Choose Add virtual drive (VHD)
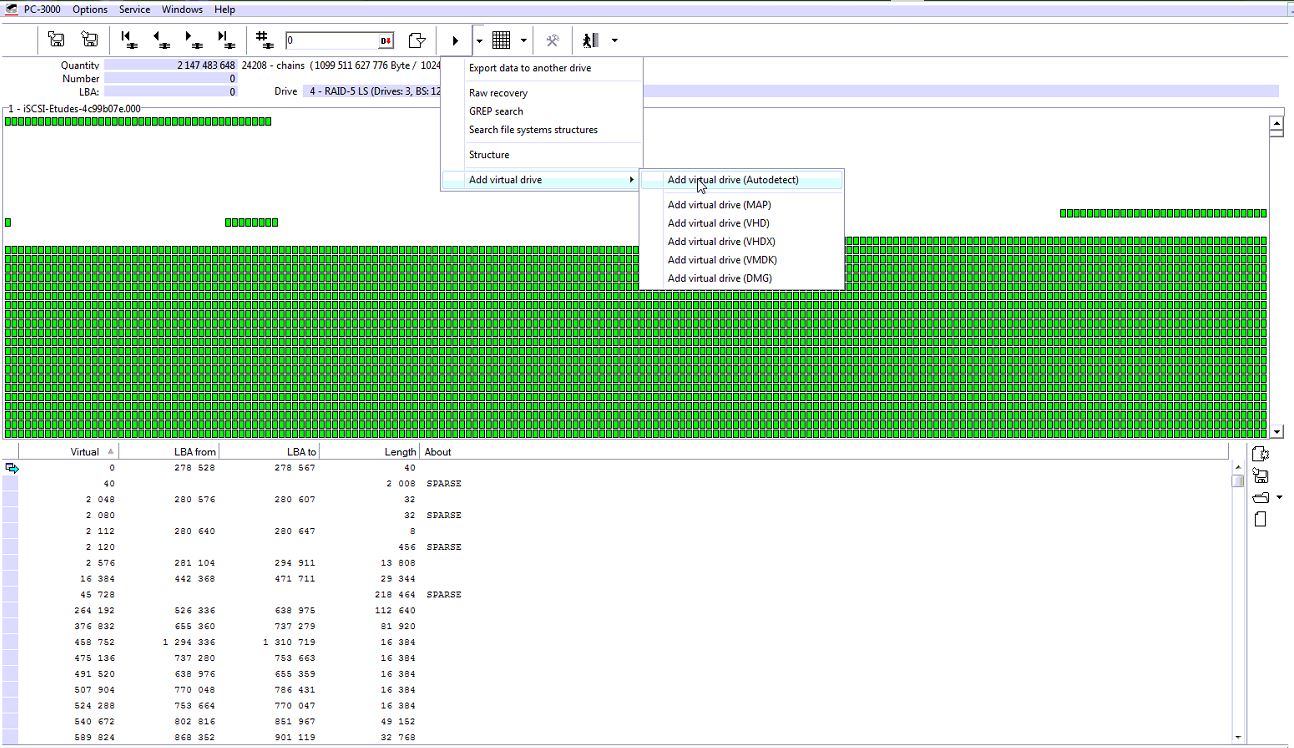The height and width of the screenshot is (748, 1294). pos(741,223)
